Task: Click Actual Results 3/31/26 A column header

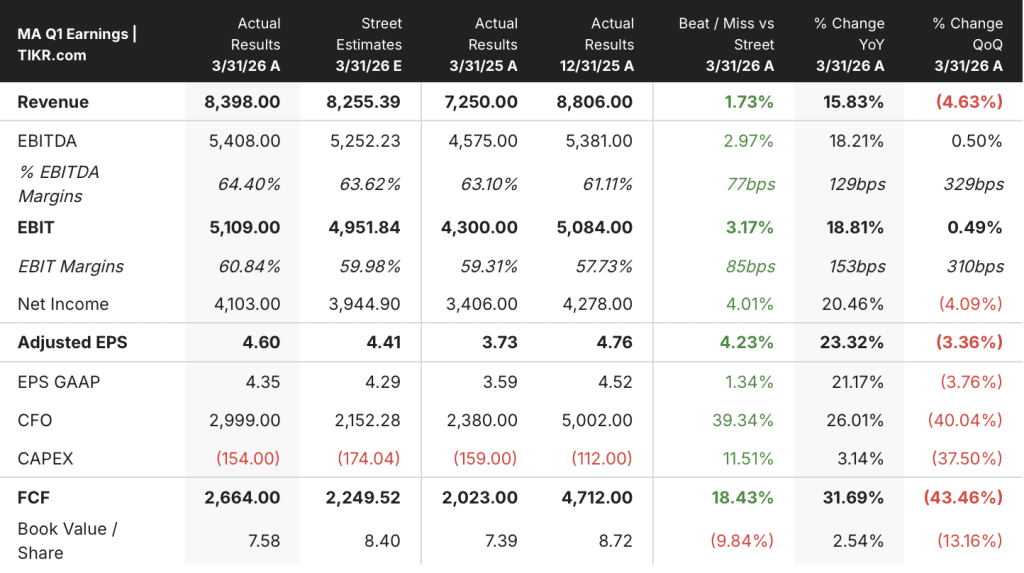Action: tap(246, 44)
